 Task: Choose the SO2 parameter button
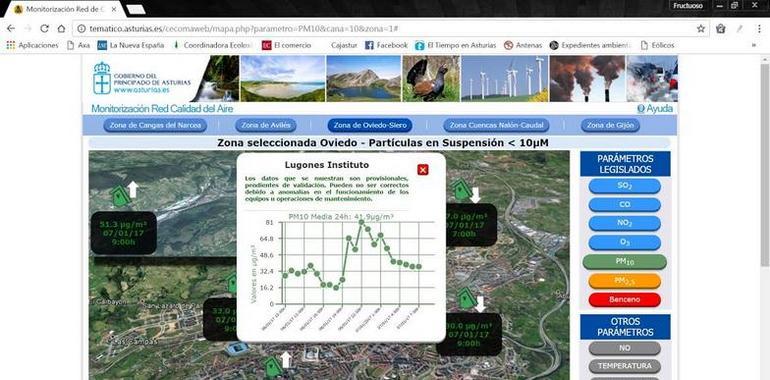click(624, 186)
